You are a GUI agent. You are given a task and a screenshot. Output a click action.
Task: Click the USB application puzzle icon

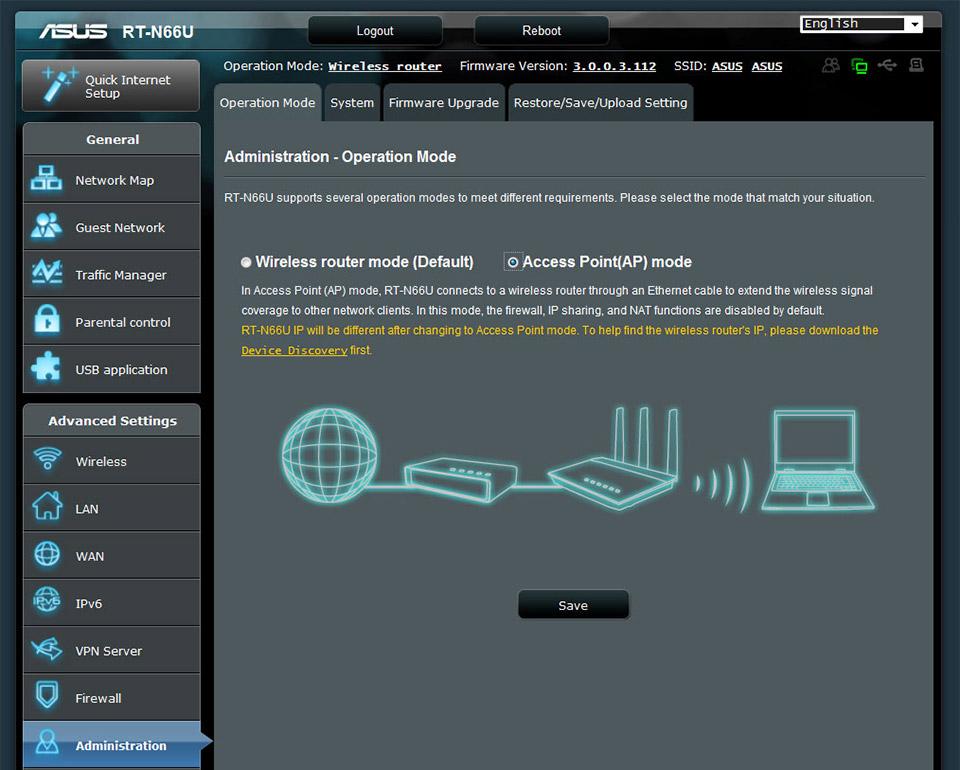coord(46,367)
